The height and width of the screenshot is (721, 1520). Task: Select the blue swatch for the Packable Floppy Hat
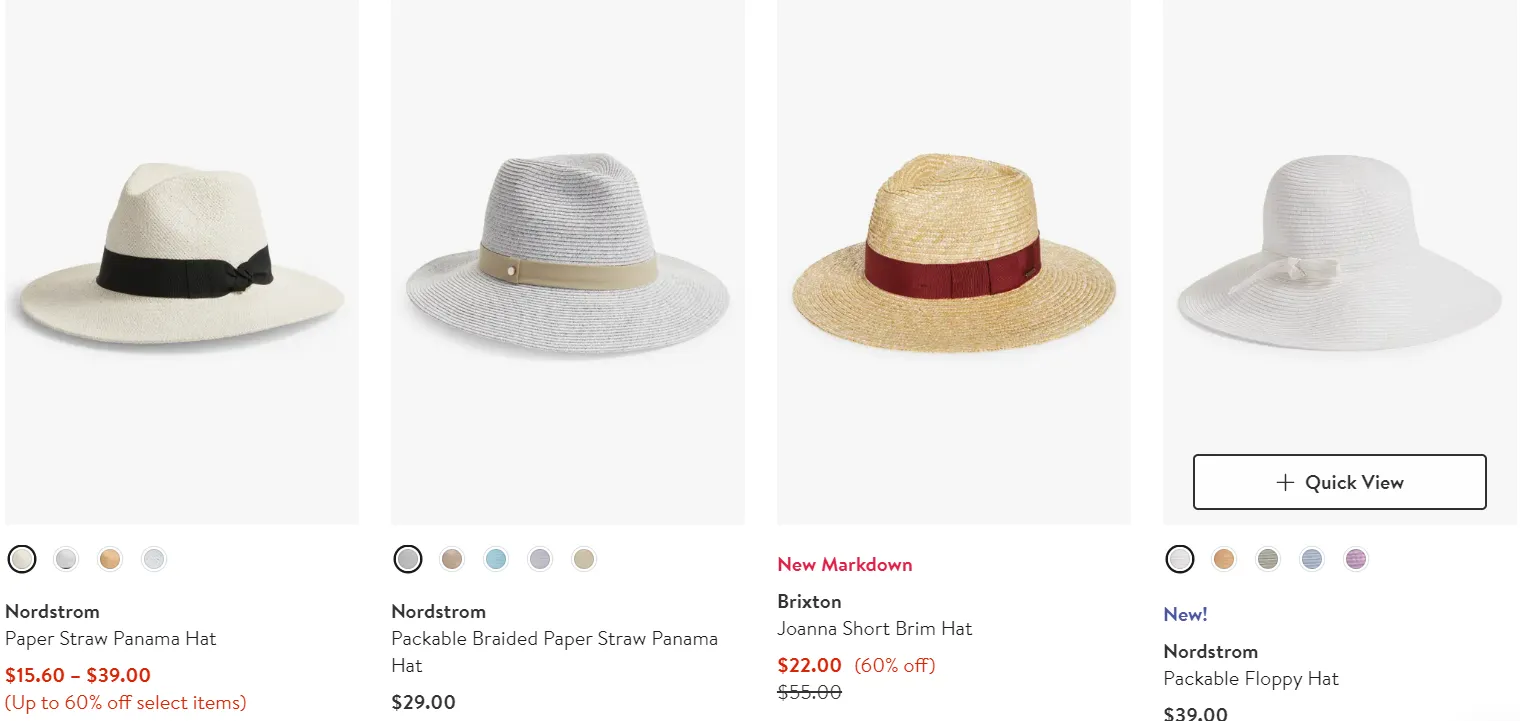coord(1311,559)
